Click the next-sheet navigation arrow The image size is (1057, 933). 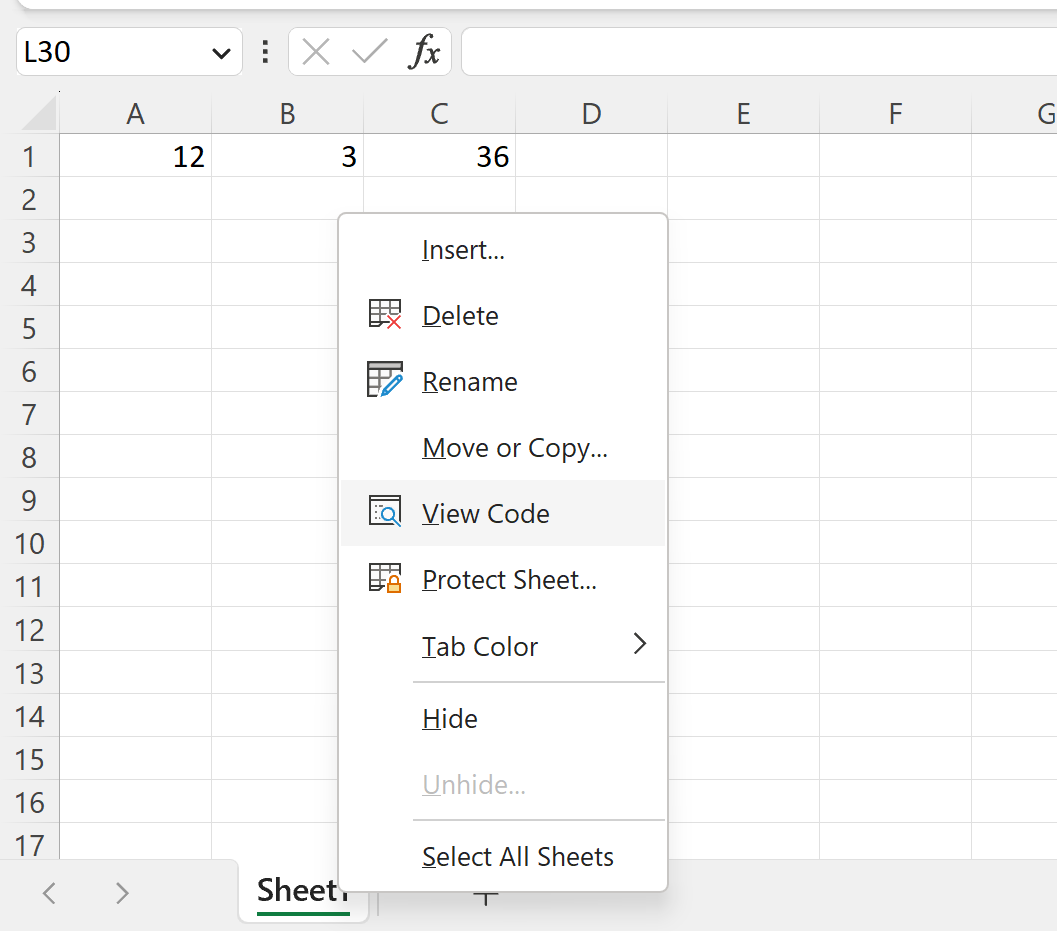[121, 893]
